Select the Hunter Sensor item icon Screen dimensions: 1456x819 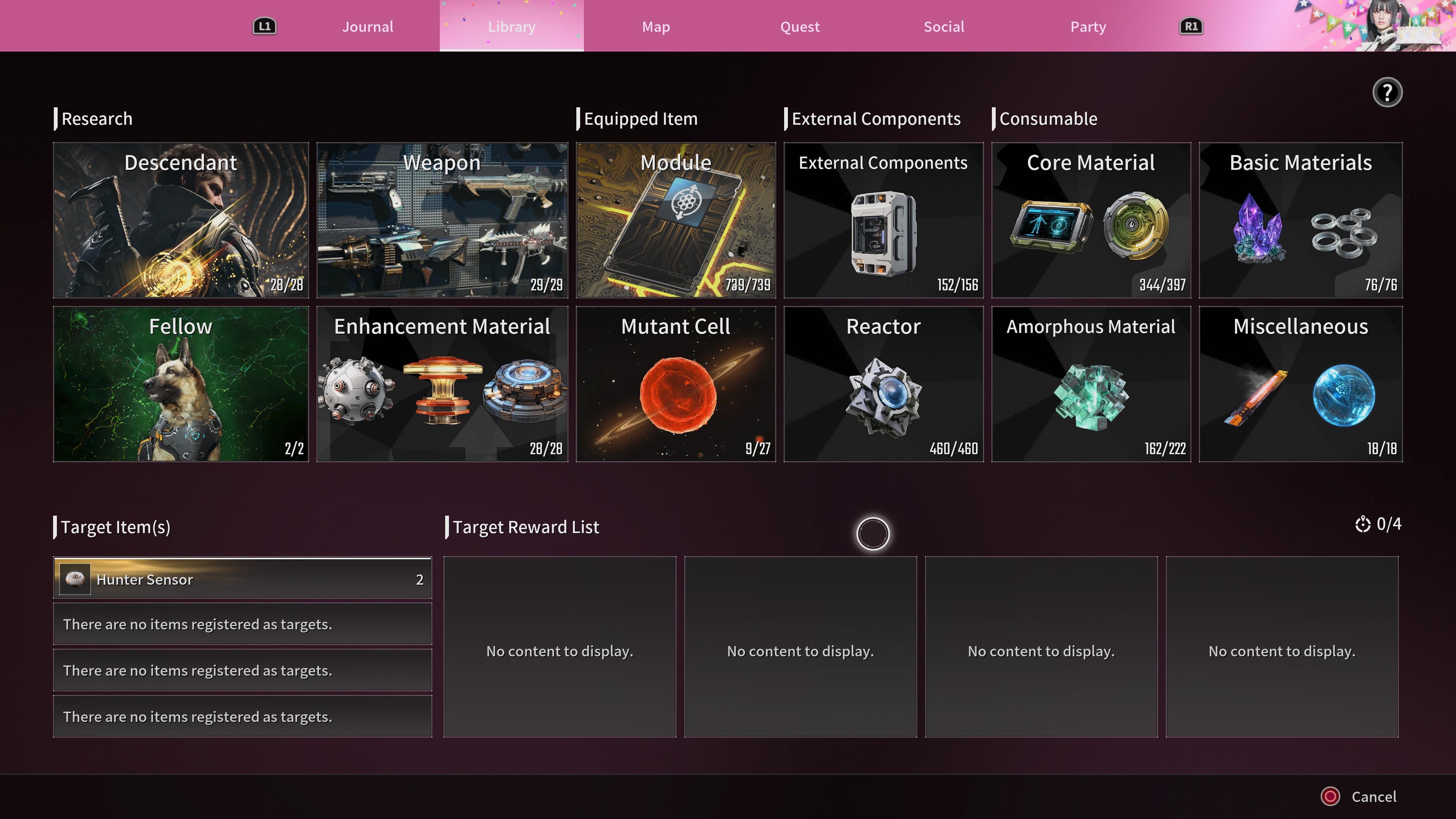point(75,579)
